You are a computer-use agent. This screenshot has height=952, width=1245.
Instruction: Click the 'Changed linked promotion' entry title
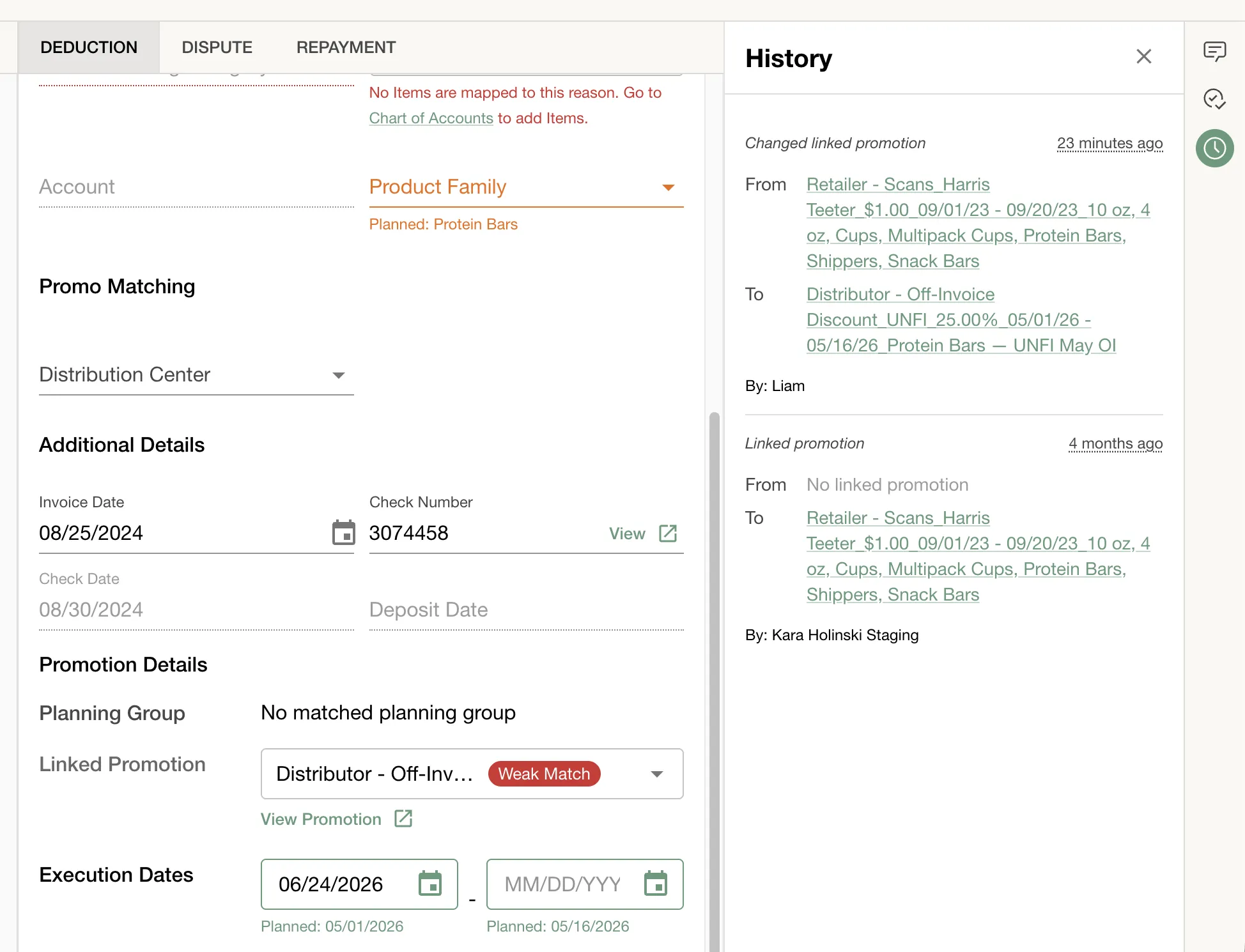[835, 143]
